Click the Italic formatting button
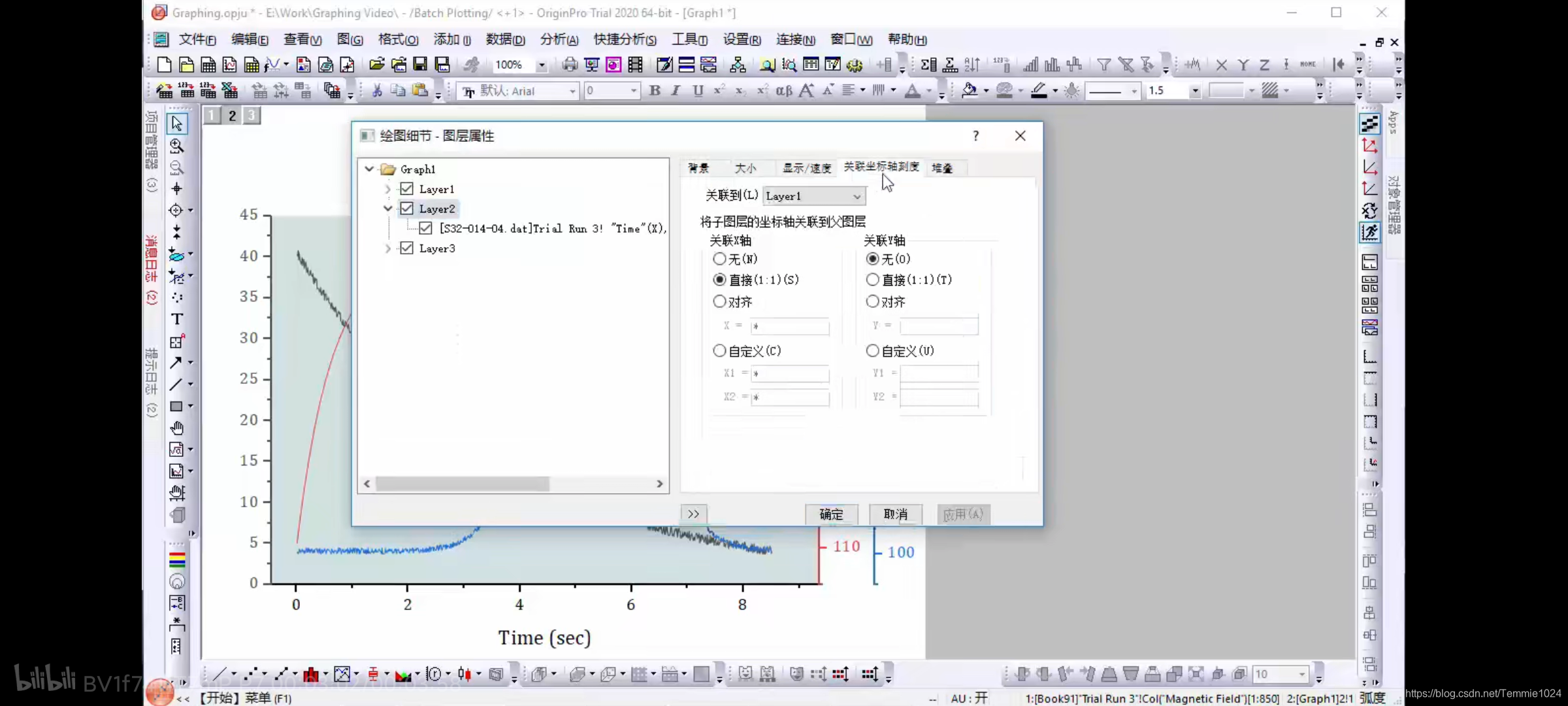This screenshot has width=1568, height=706. 676,91
